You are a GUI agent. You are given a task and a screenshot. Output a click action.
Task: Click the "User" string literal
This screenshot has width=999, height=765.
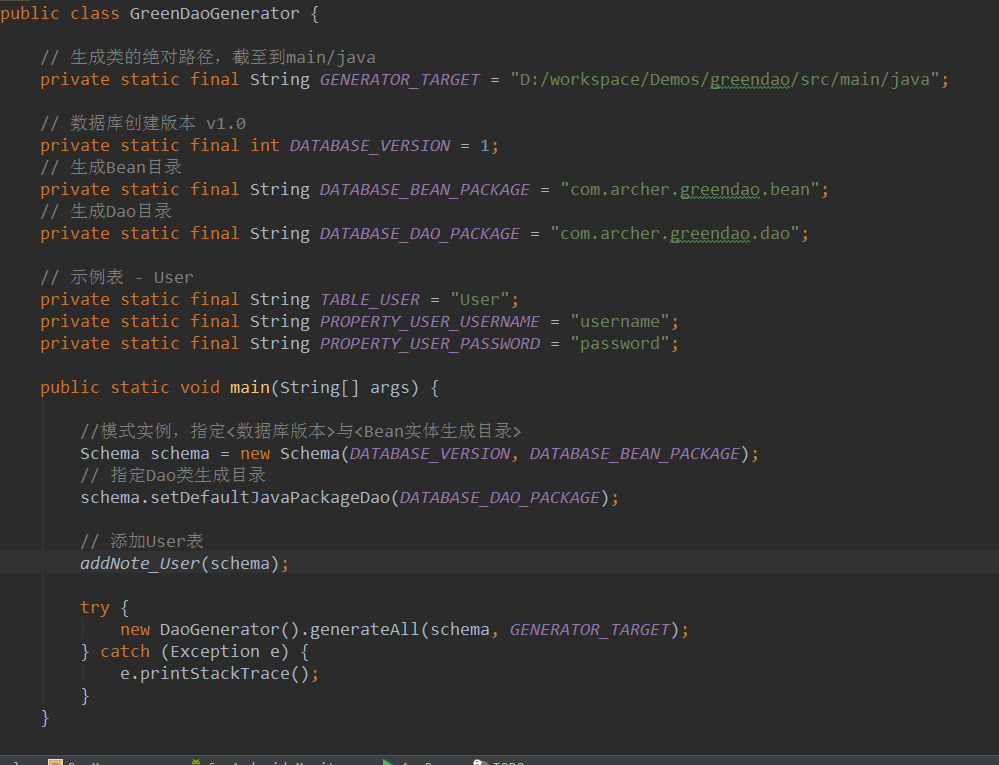pyautogui.click(x=480, y=299)
